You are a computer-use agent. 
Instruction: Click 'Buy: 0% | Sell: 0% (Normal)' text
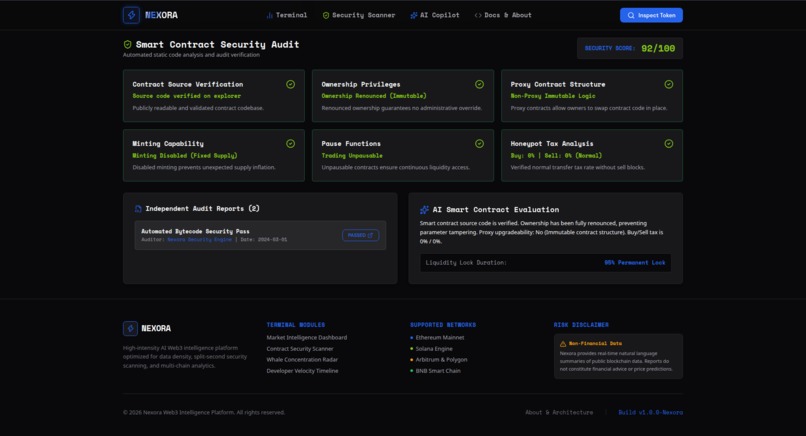pyautogui.click(x=556, y=156)
